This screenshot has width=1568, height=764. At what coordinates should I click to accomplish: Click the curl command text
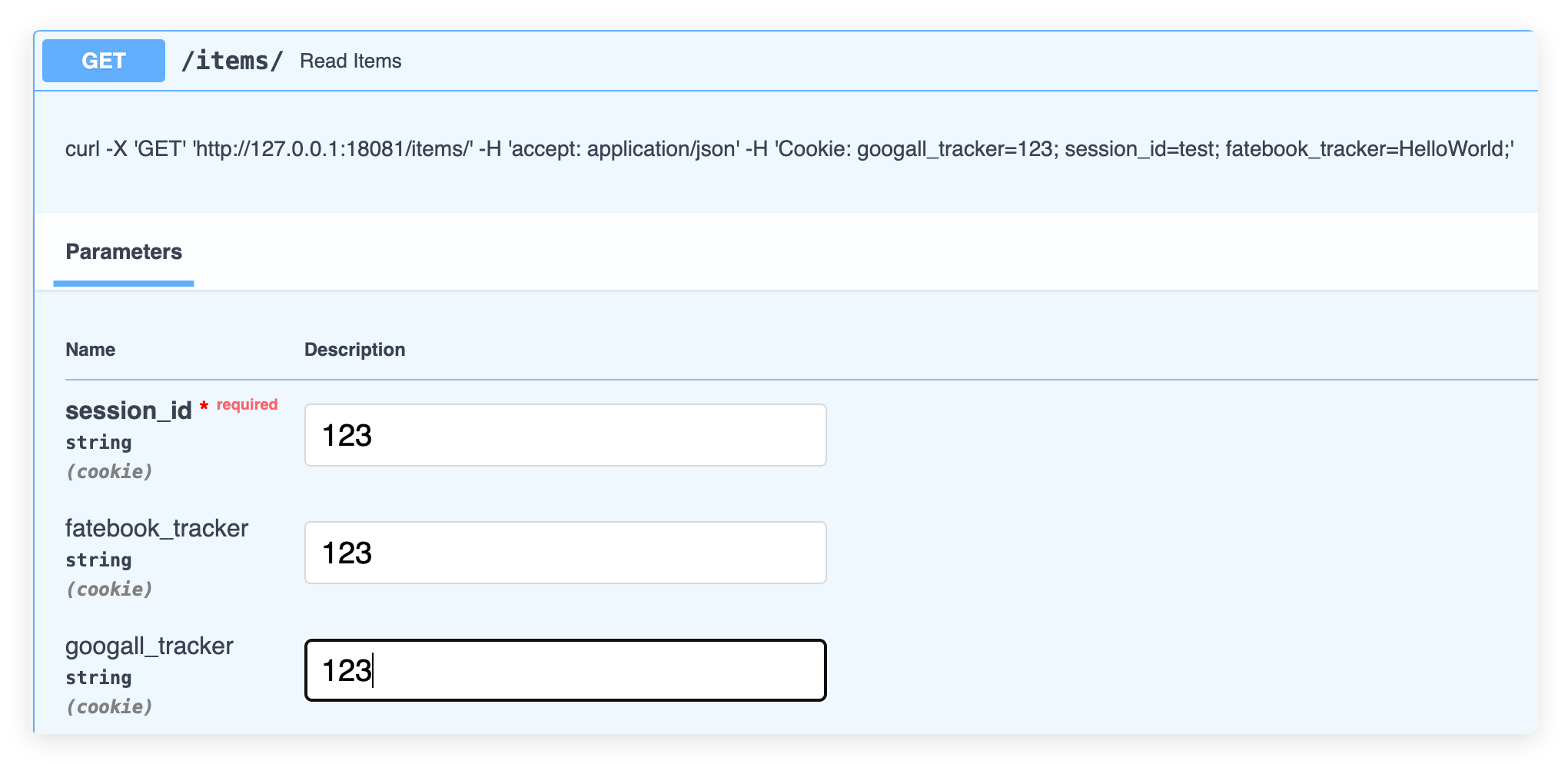point(789,148)
